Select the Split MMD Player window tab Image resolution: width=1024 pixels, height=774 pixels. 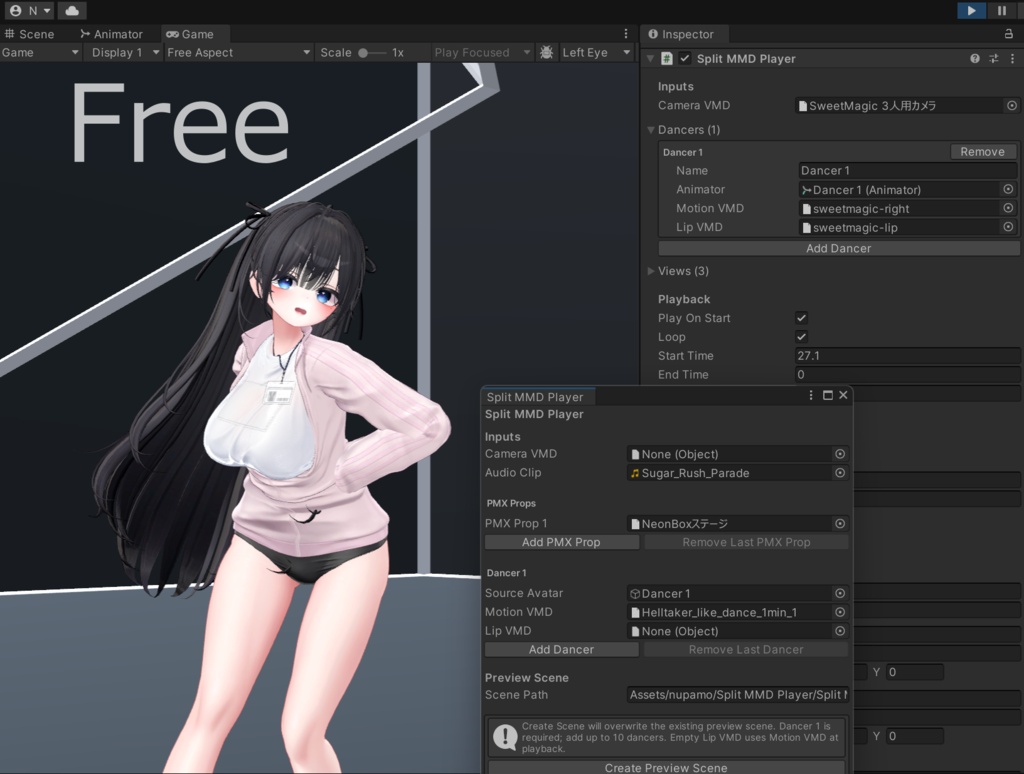coord(535,397)
